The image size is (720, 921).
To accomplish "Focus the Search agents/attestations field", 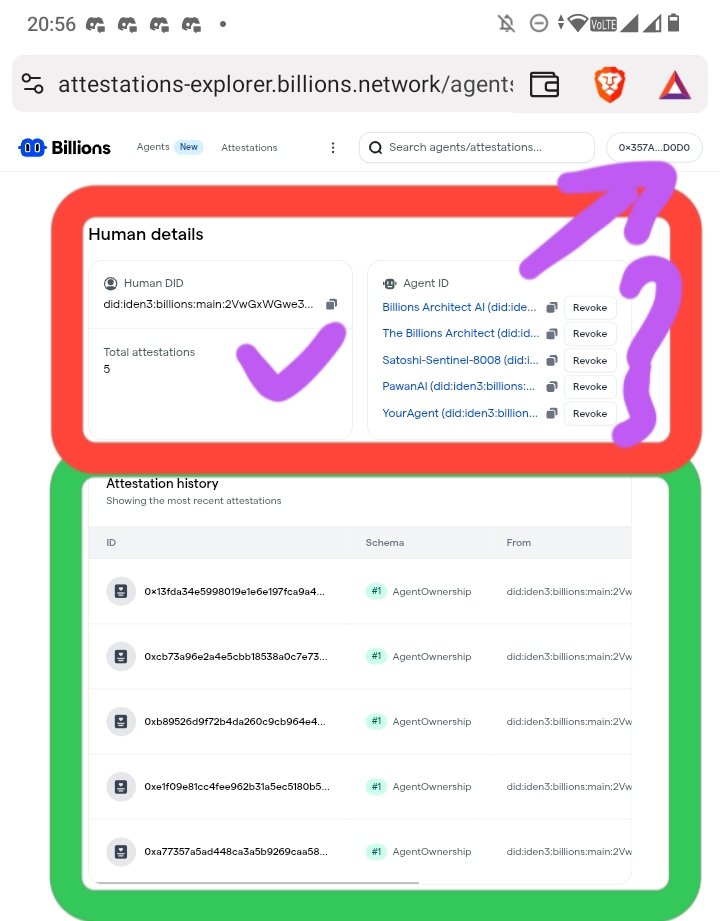I will (477, 147).
